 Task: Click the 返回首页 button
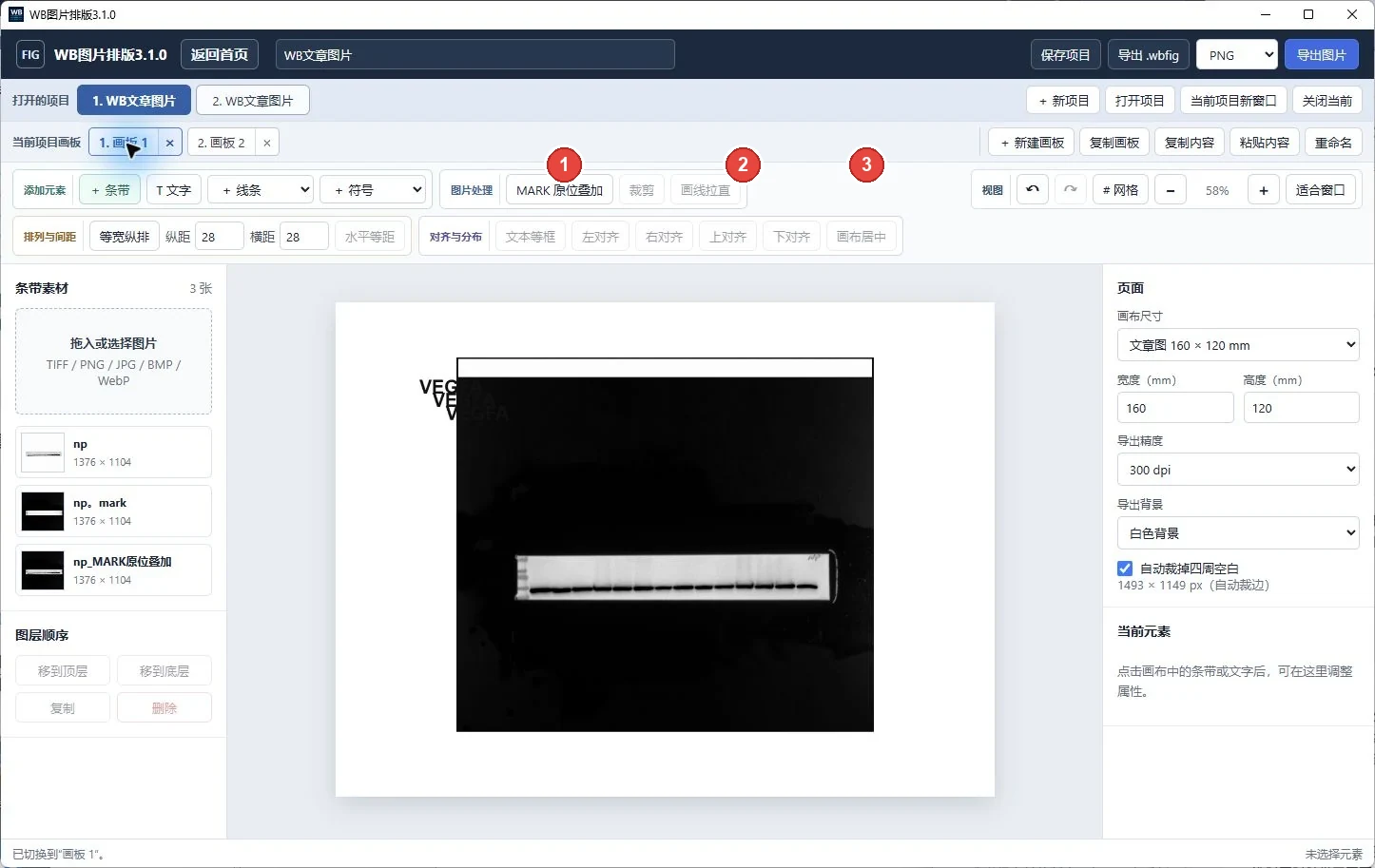coord(219,54)
